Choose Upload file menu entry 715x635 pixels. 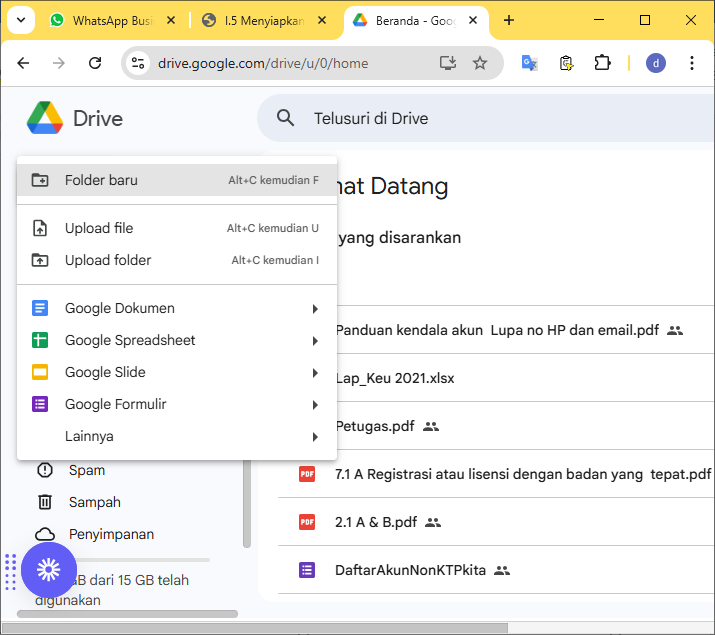click(x=99, y=228)
